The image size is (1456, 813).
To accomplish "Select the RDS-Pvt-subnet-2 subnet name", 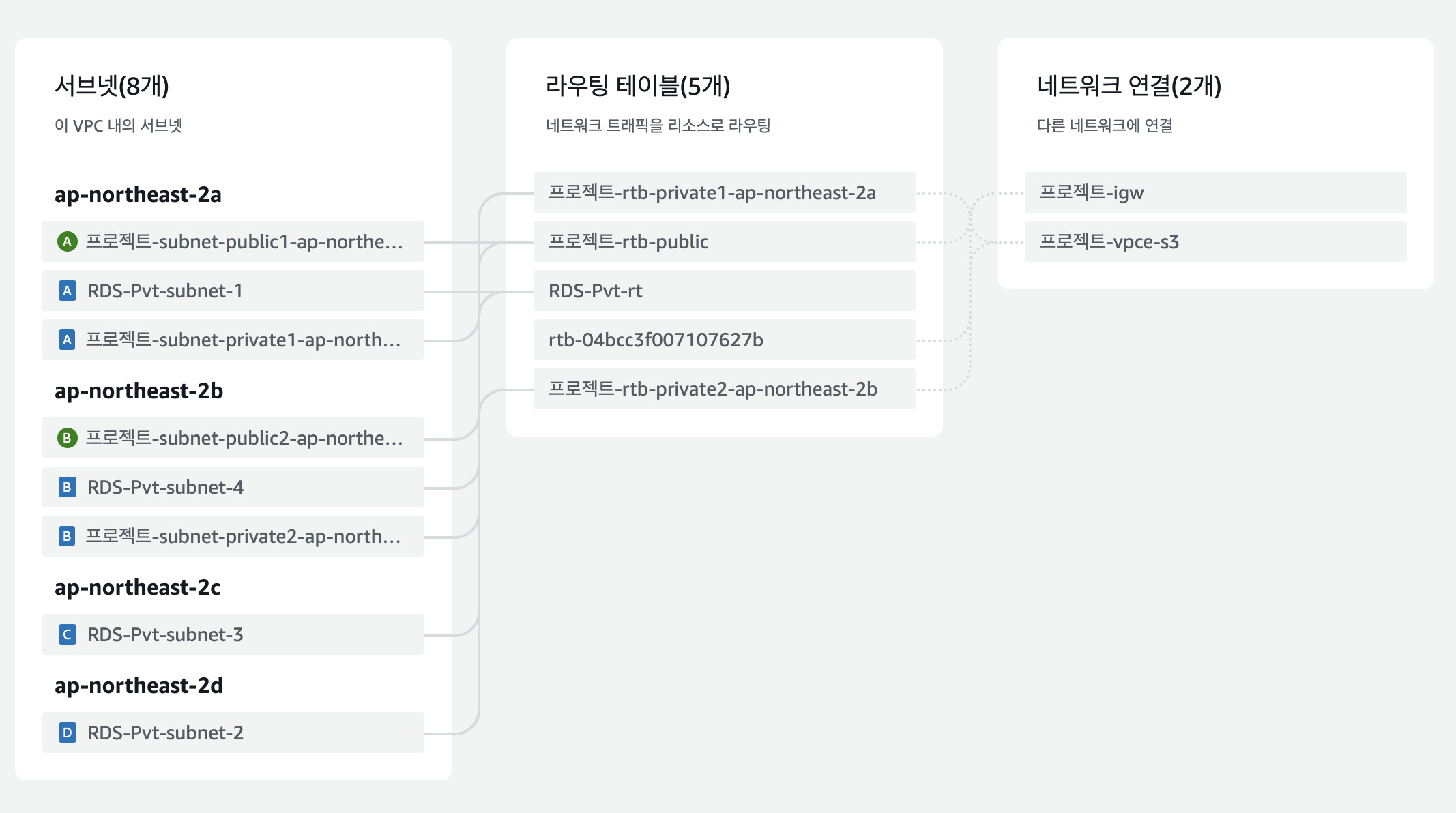I will [165, 733].
